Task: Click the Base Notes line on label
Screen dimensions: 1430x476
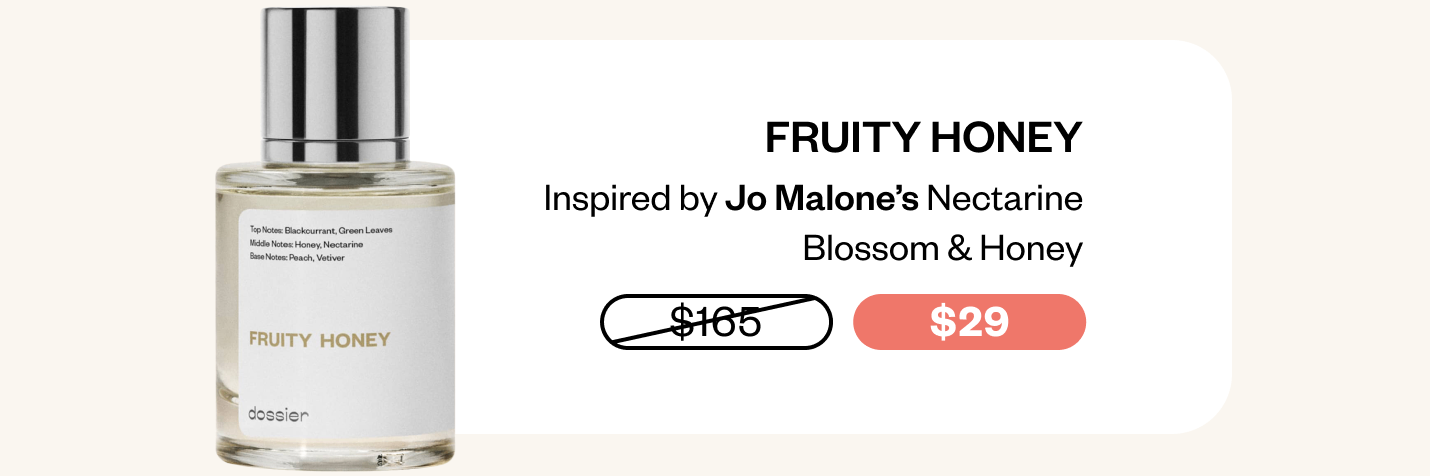Action: click(297, 257)
